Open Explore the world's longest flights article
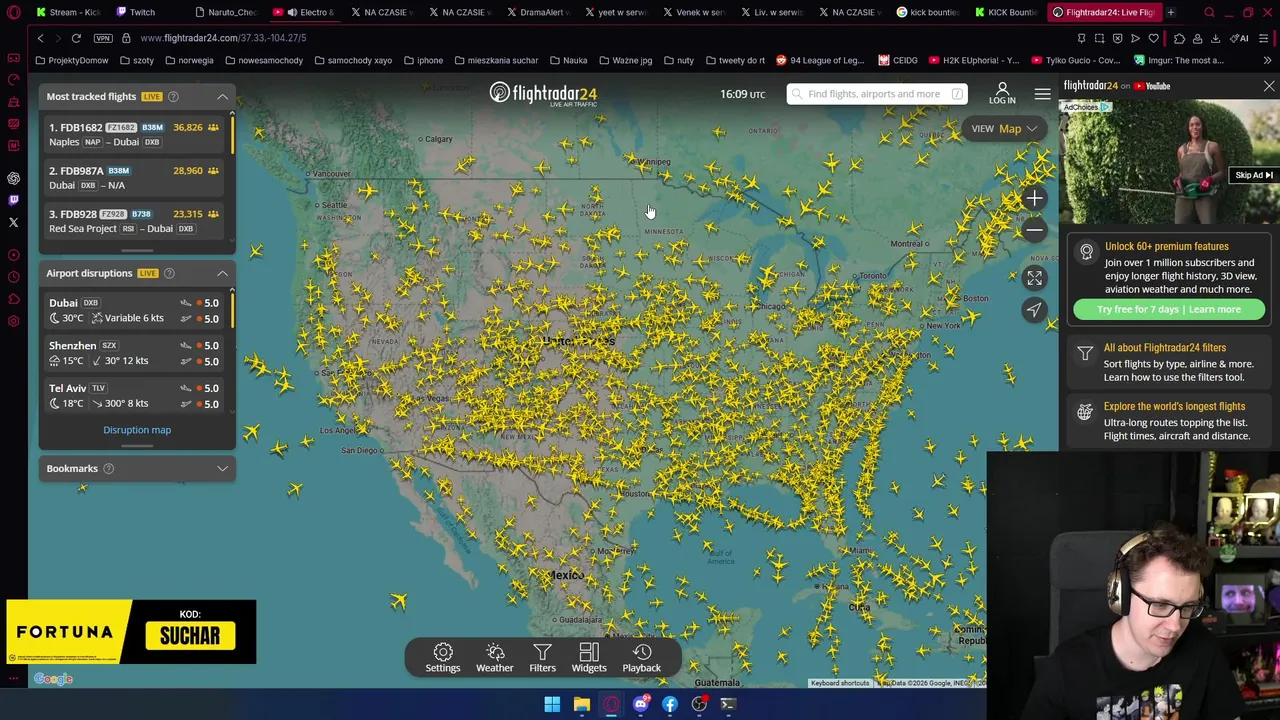This screenshot has height=720, width=1280. point(1174,407)
